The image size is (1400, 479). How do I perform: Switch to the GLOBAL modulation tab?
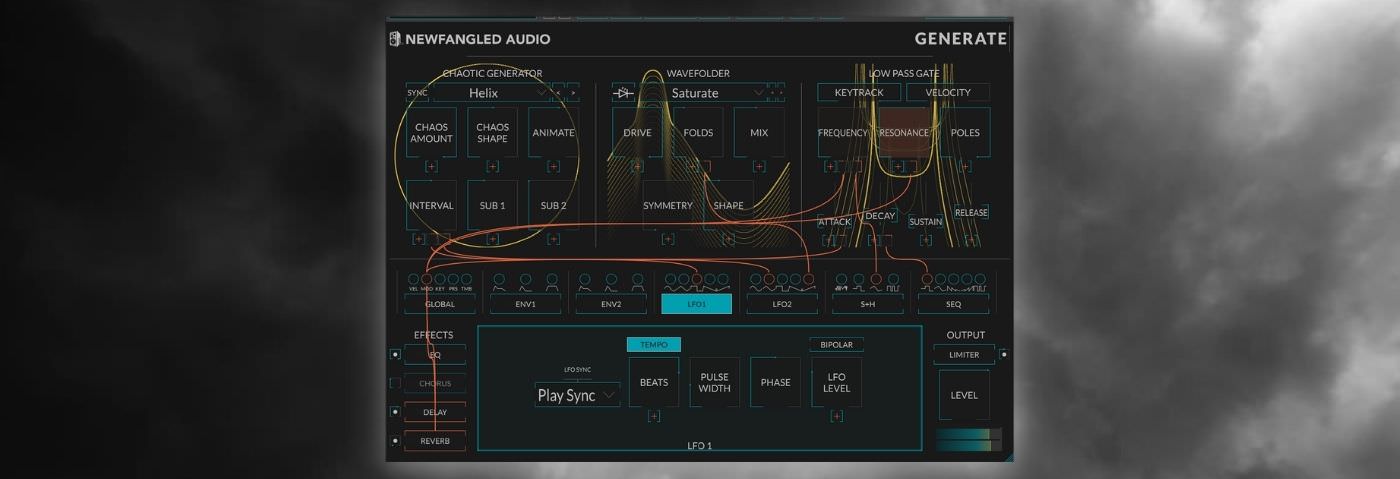click(440, 304)
